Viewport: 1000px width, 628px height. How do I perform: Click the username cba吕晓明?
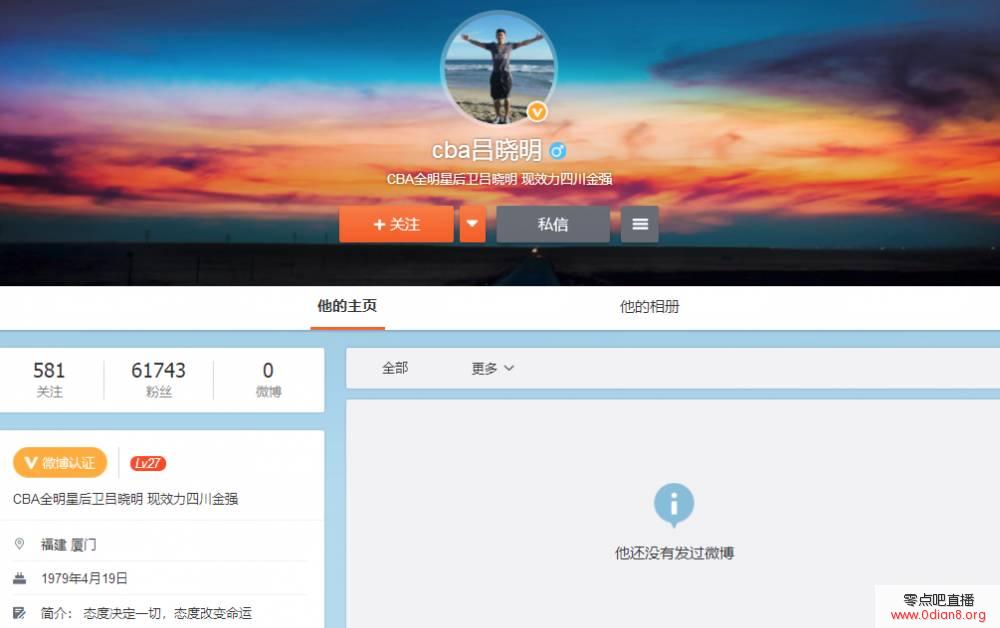coord(487,150)
